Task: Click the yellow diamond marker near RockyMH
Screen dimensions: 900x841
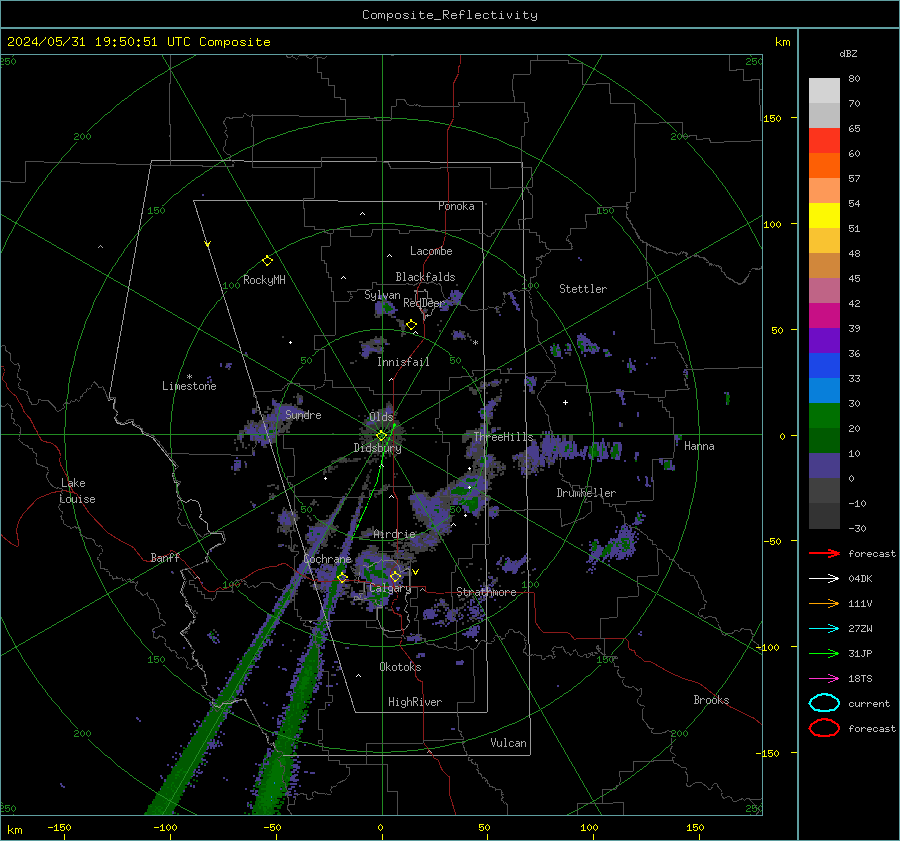Action: (267, 261)
